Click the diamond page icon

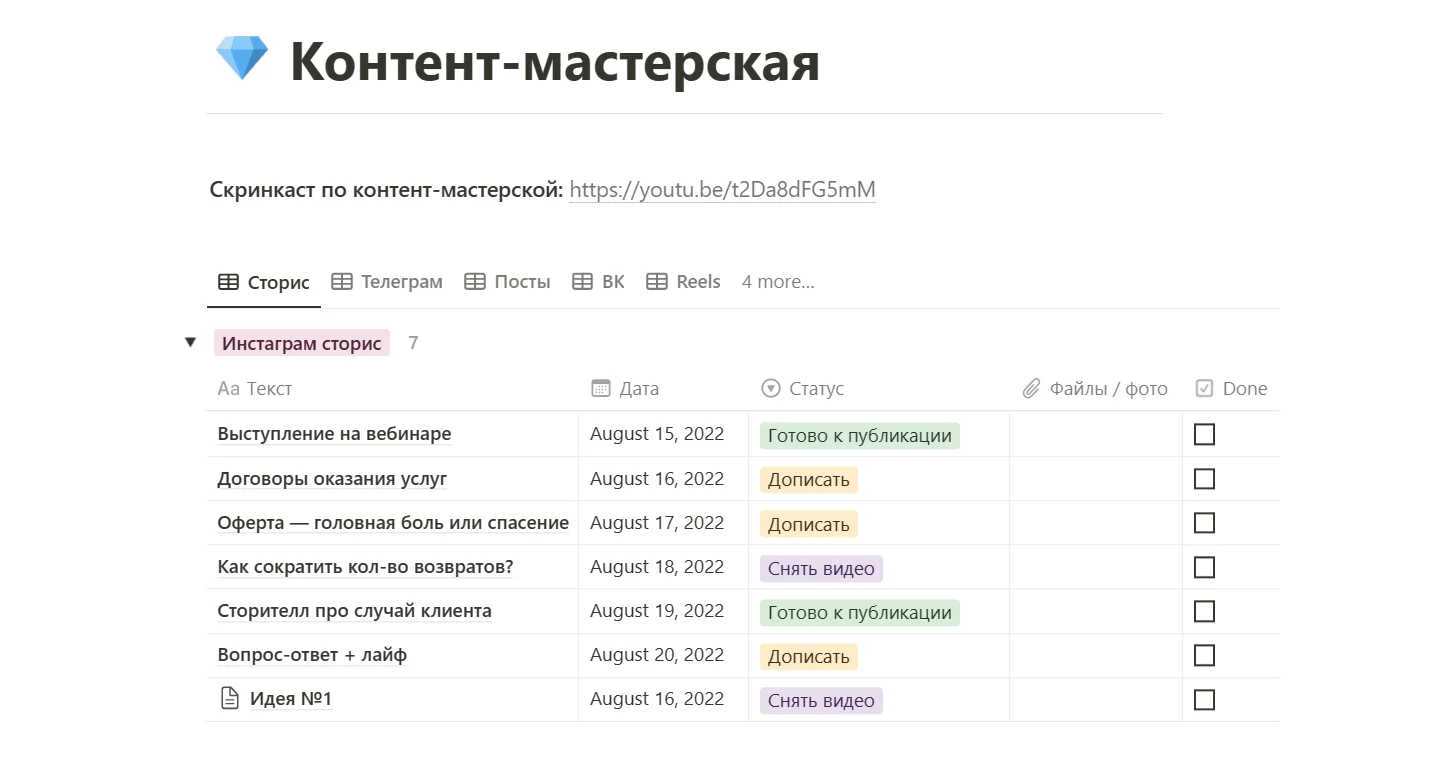242,59
